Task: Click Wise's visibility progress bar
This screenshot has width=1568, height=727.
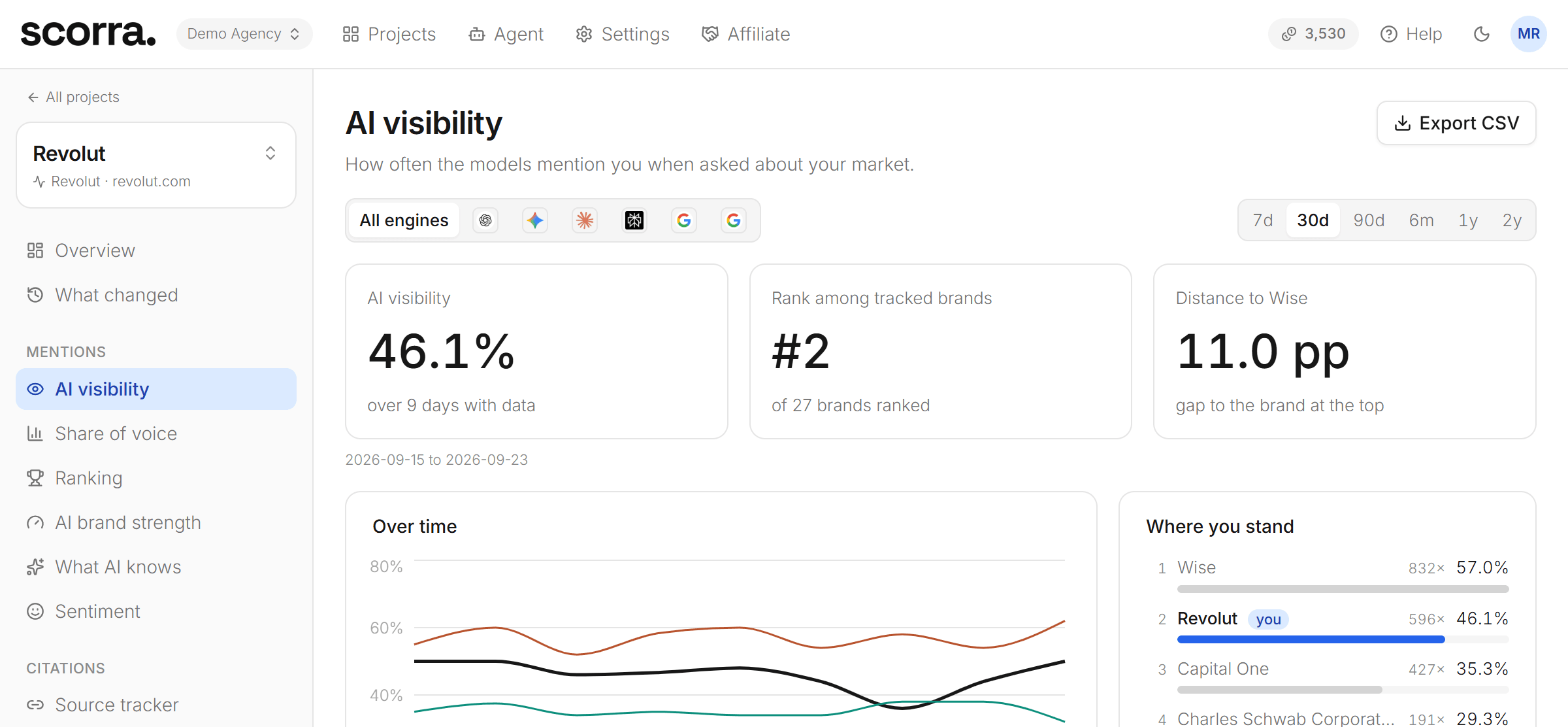Action: click(x=1343, y=589)
